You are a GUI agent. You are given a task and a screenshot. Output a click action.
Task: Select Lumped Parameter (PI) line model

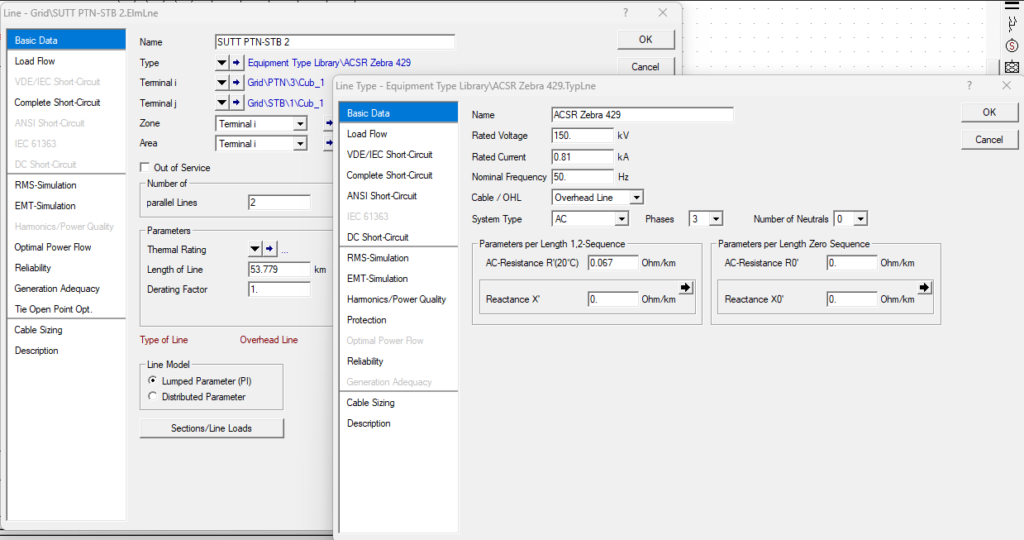coord(152,381)
